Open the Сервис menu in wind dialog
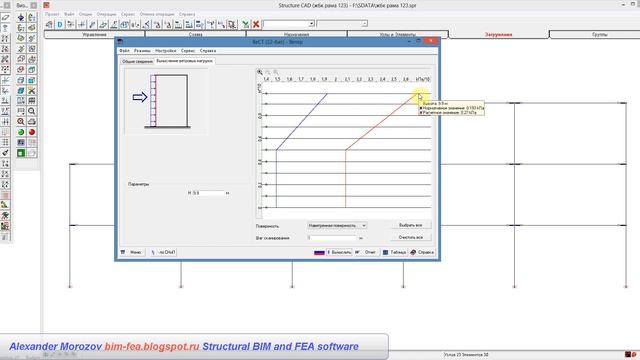 pyautogui.click(x=188, y=51)
